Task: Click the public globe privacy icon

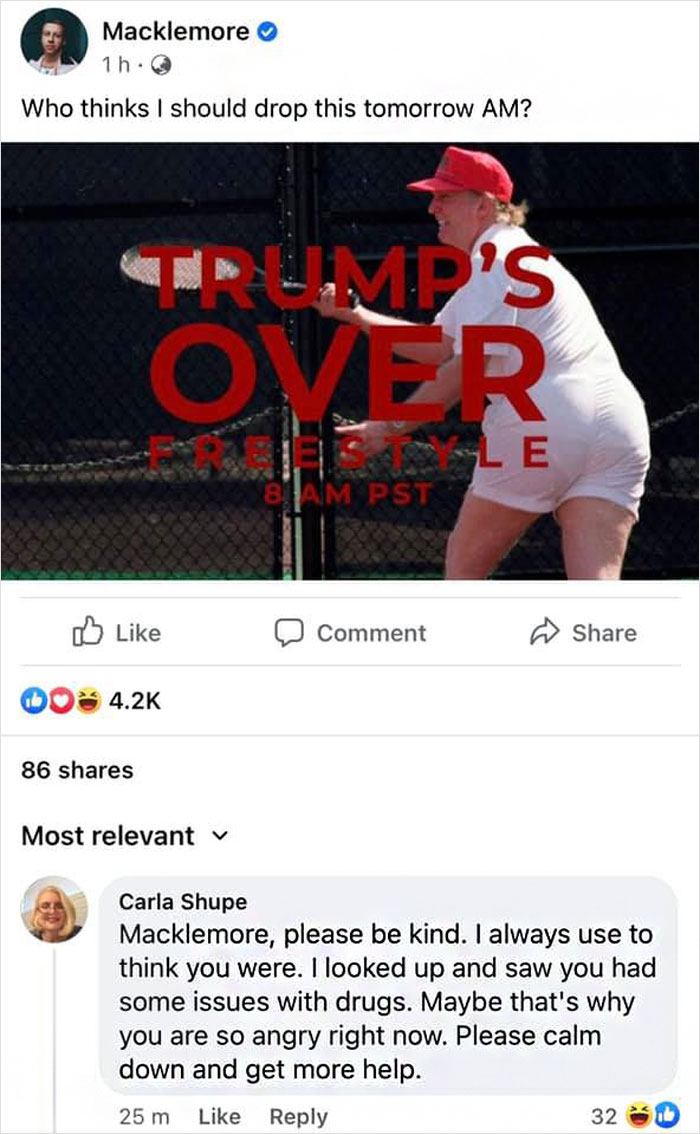Action: click(x=161, y=66)
